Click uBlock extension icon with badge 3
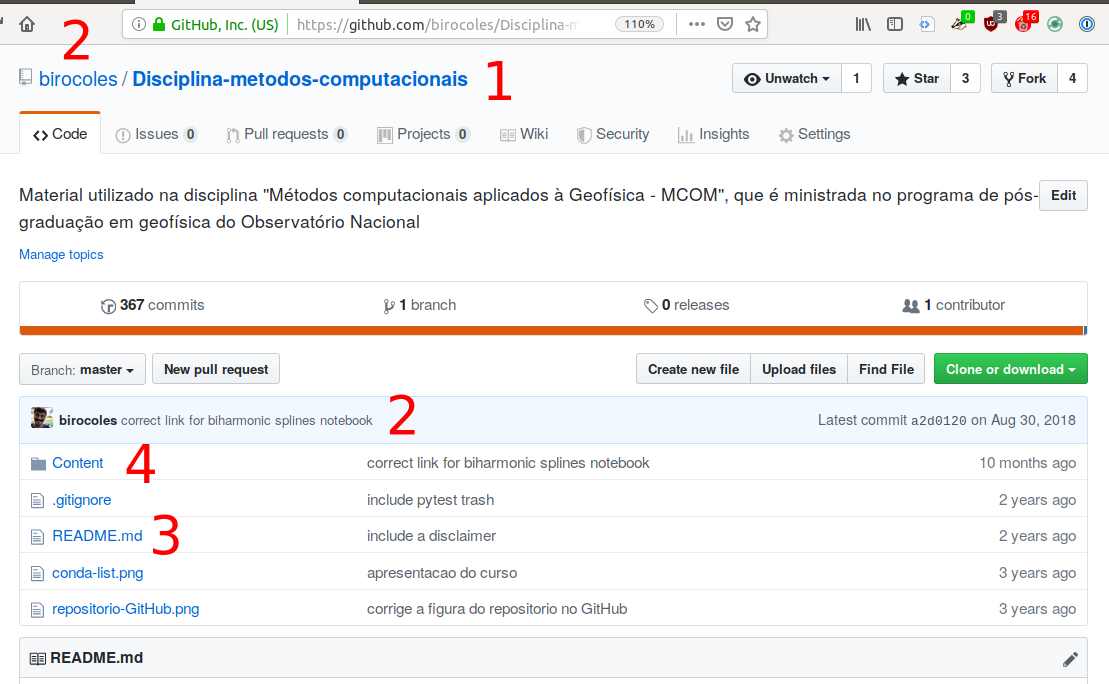 pos(992,23)
